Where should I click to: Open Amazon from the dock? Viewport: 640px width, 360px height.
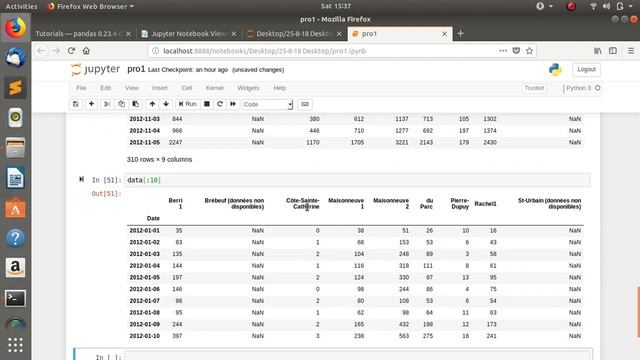pyautogui.click(x=16, y=268)
